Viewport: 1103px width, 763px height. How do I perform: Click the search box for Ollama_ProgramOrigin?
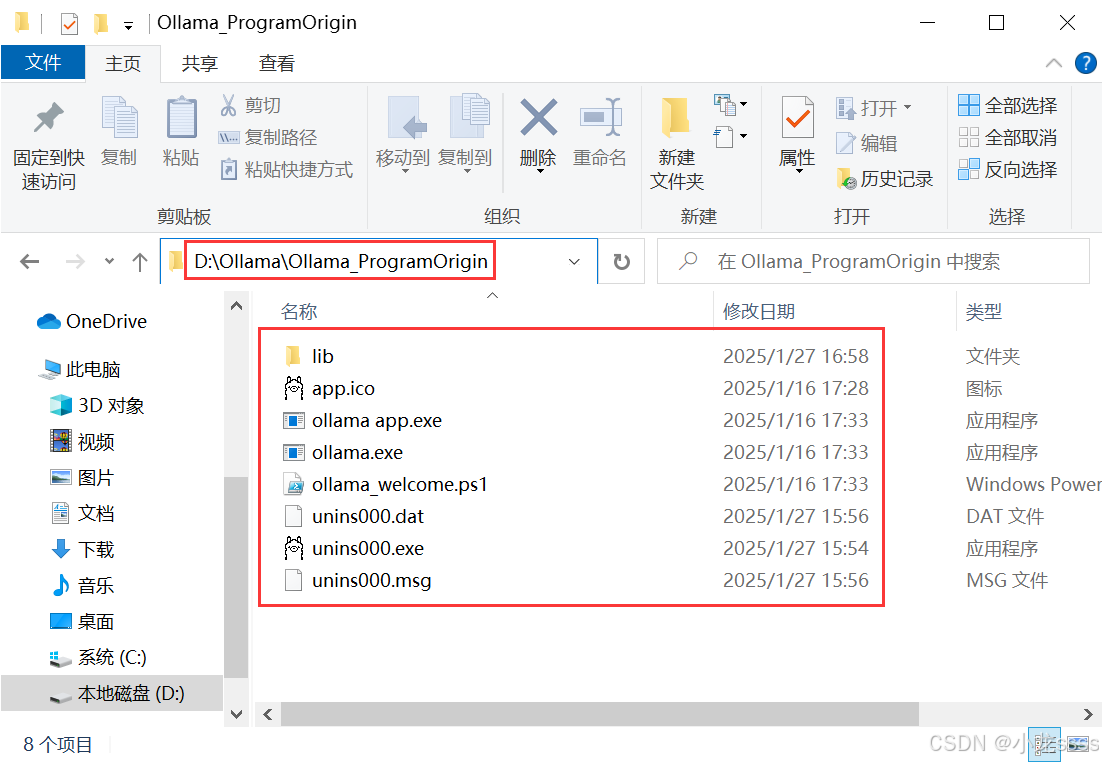coord(874,262)
